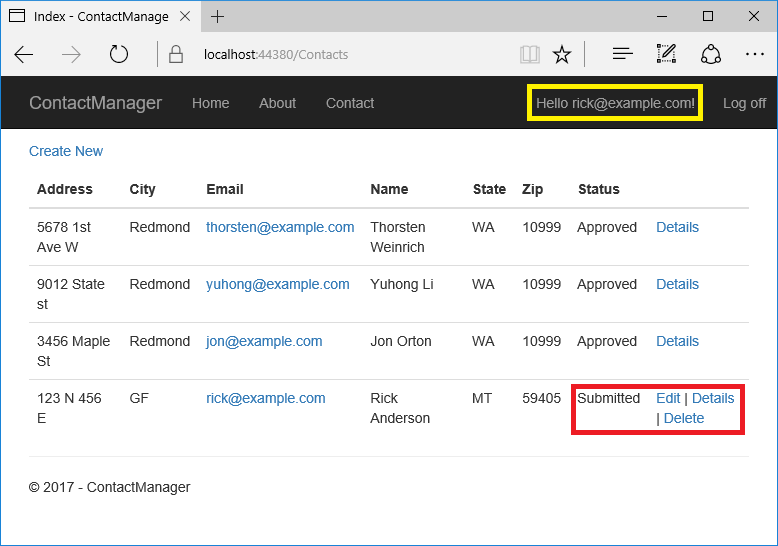Add page to favorites with star icon
Image resolution: width=778 pixels, height=546 pixels.
coord(562,55)
